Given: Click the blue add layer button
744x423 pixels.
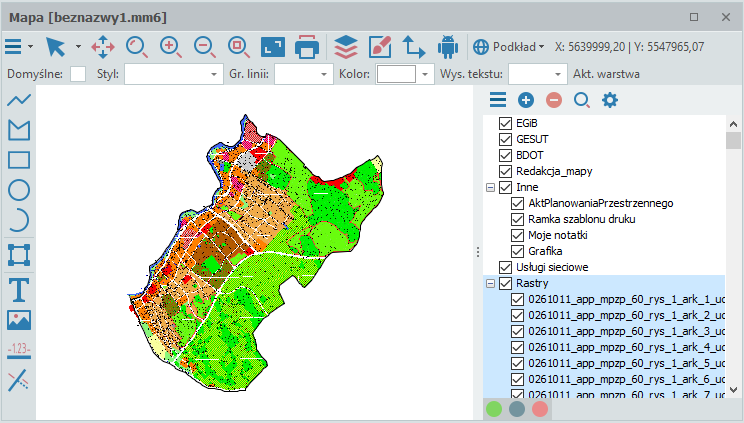Looking at the screenshot, I should [526, 100].
